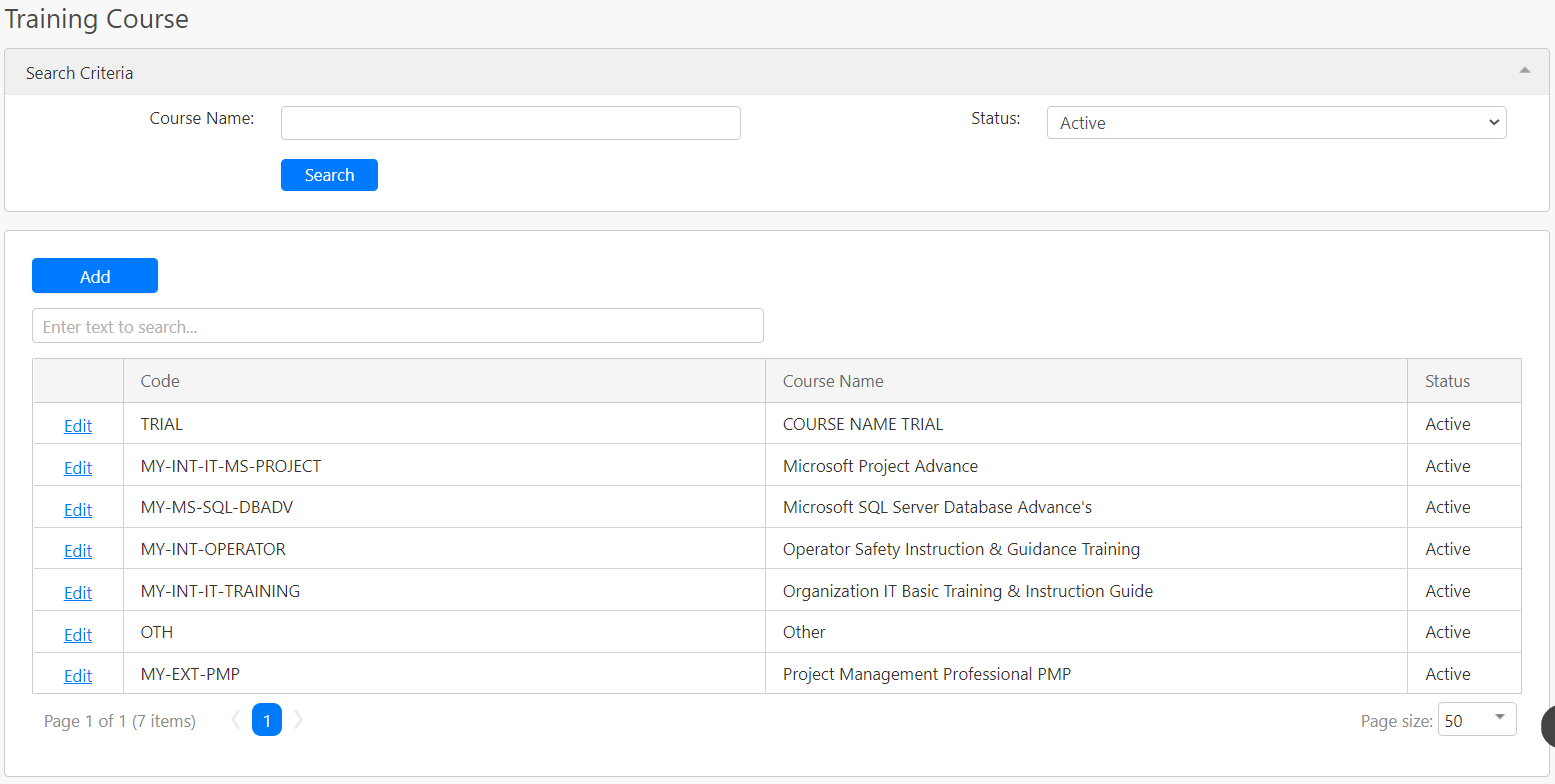This screenshot has height=784, width=1555.
Task: Select 'Project Management Professional PMP' cell
Action: 1086,674
